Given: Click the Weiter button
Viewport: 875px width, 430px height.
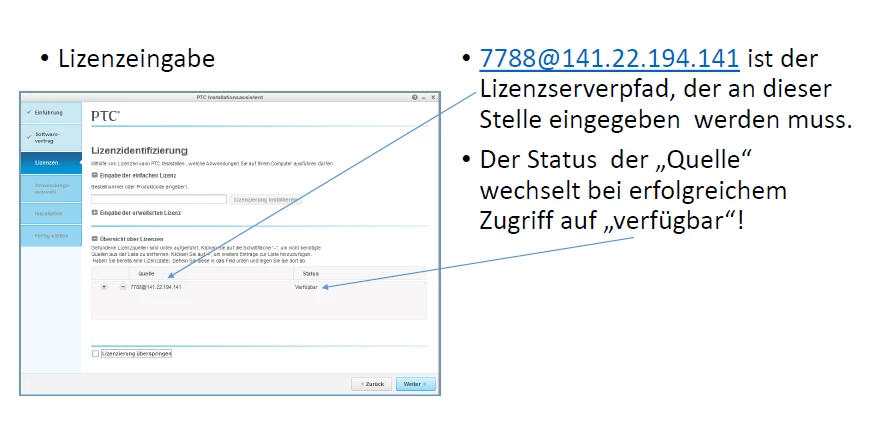Looking at the screenshot, I should pos(416,384).
